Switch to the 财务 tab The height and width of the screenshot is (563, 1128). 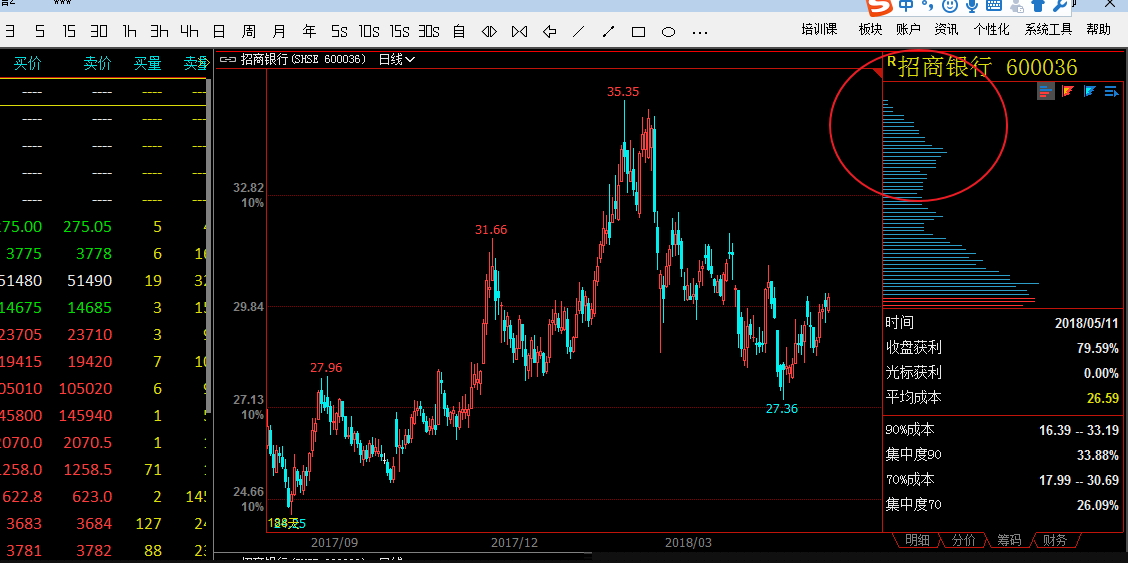point(1053,540)
